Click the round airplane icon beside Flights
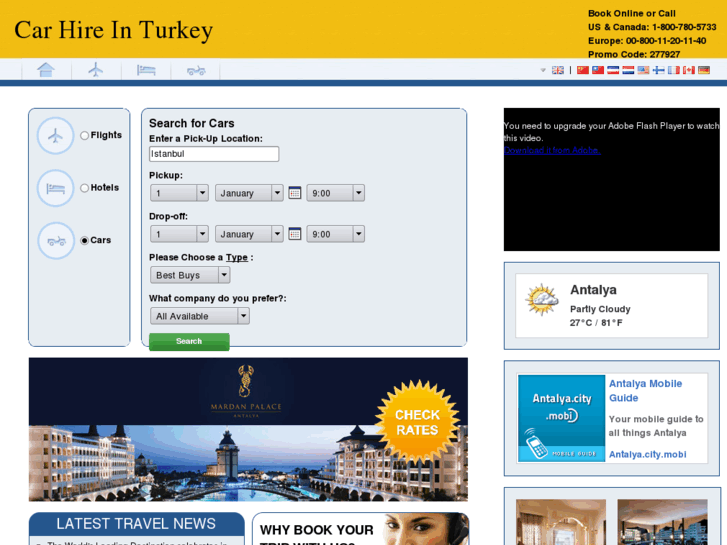This screenshot has height=545, width=727. pos(56,136)
